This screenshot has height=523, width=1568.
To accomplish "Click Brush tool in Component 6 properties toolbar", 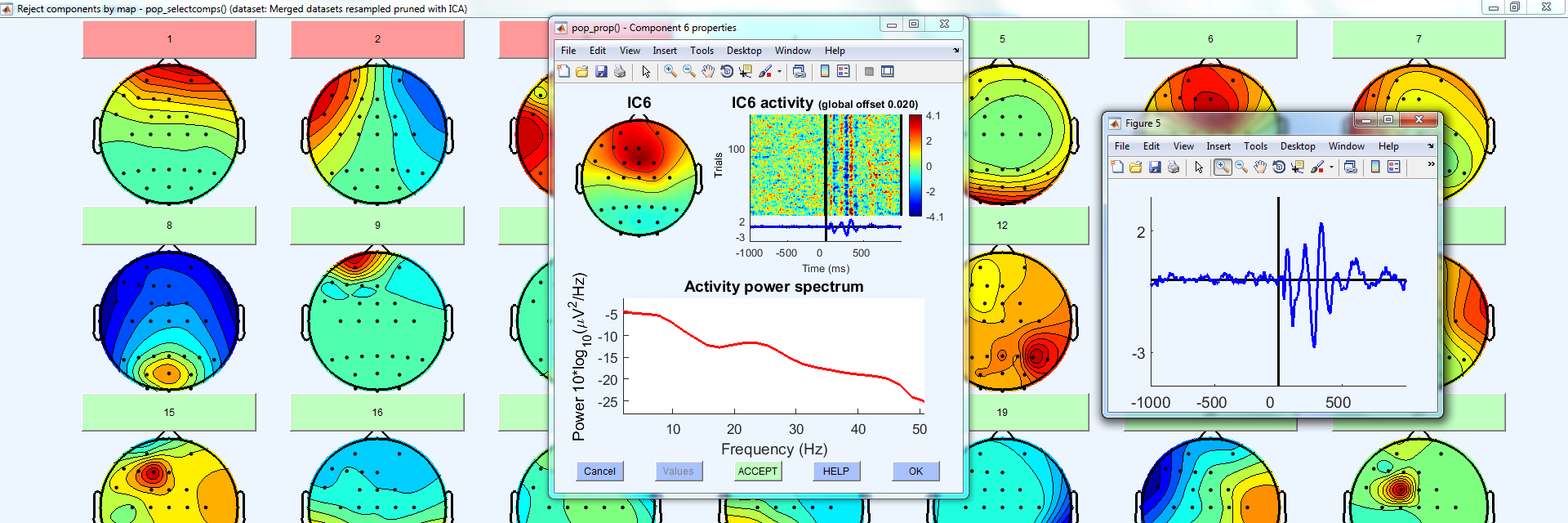I will click(765, 72).
